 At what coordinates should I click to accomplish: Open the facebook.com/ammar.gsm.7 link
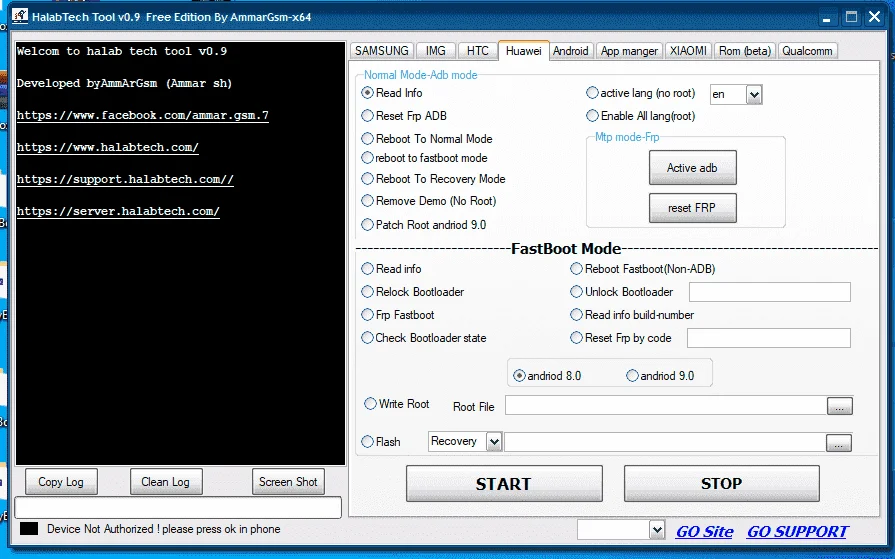pyautogui.click(x=143, y=115)
